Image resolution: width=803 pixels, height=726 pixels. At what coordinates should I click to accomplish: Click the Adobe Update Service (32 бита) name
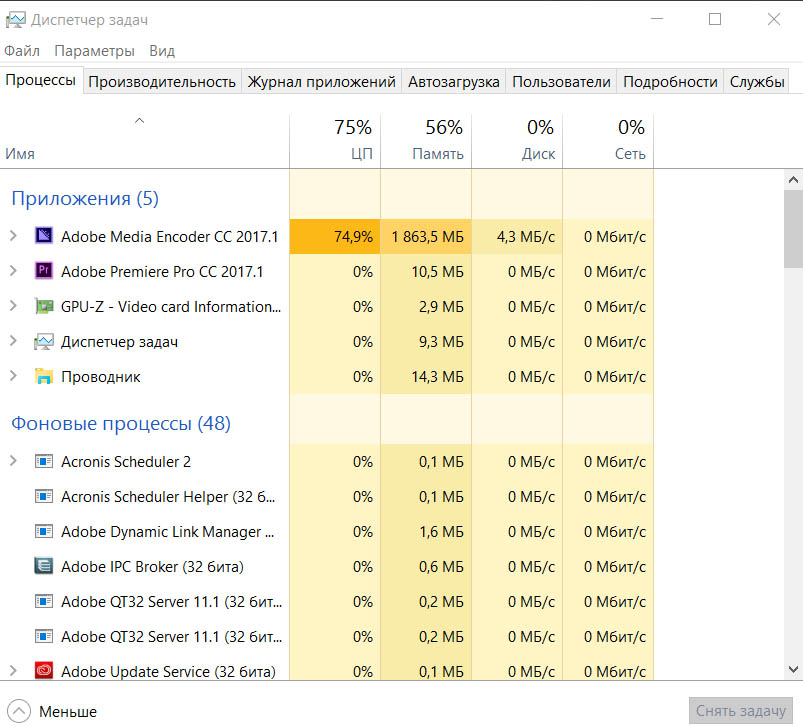coord(168,671)
